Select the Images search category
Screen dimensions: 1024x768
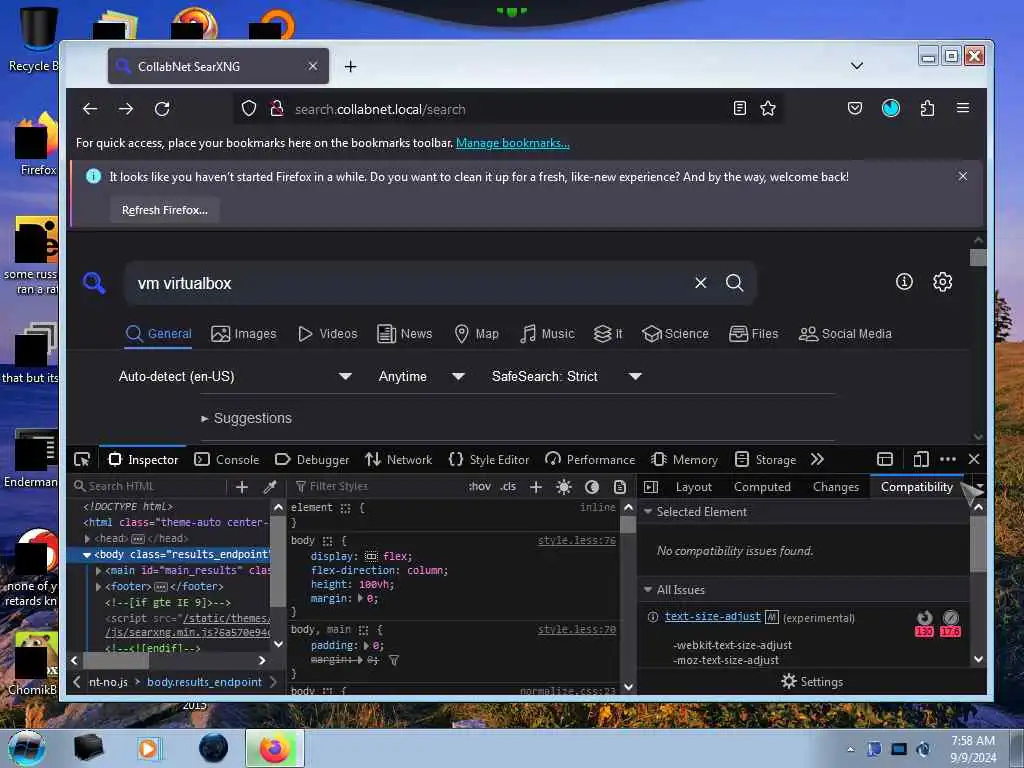point(244,334)
